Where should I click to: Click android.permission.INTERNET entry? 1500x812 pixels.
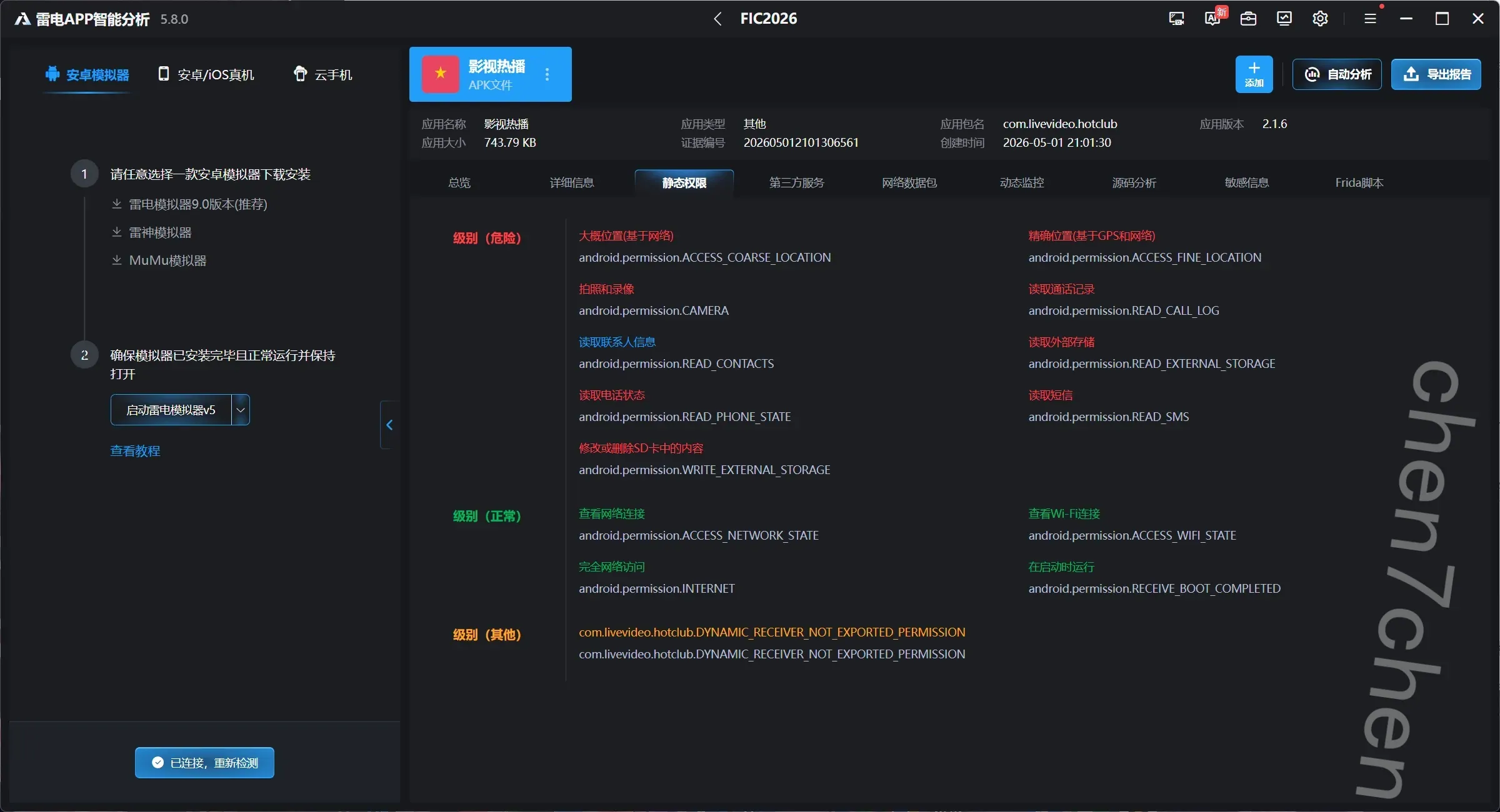point(657,588)
